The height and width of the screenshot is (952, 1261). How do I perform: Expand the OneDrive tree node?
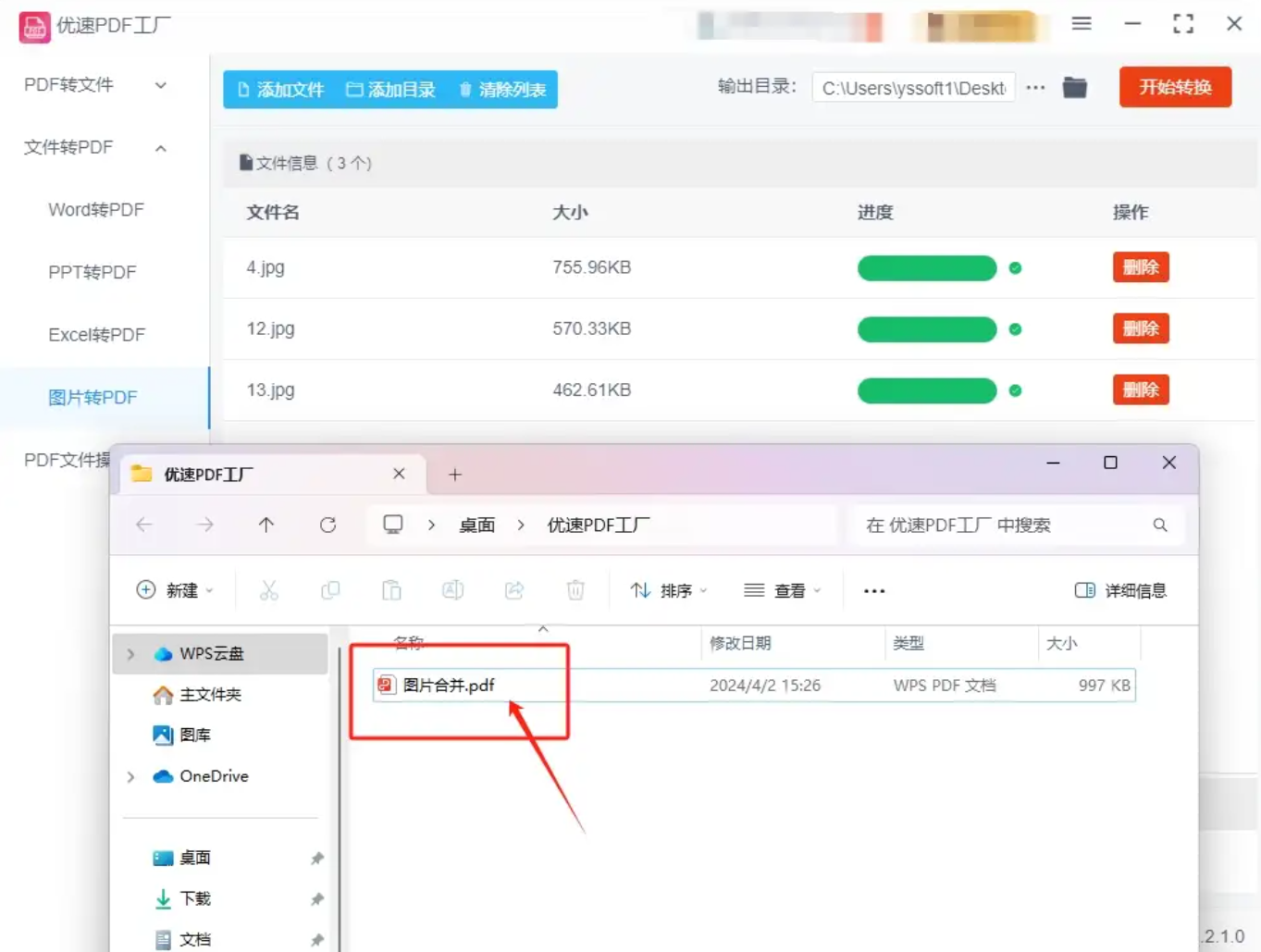tap(130, 776)
